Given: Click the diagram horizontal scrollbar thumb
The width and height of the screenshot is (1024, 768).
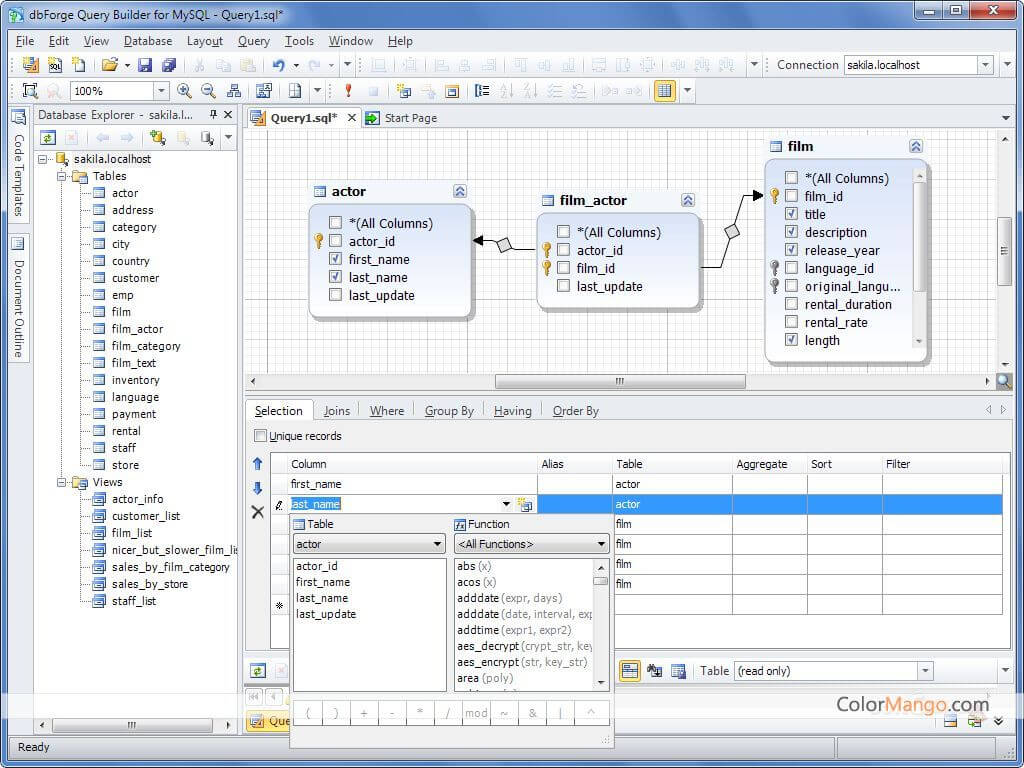Looking at the screenshot, I should [x=620, y=381].
